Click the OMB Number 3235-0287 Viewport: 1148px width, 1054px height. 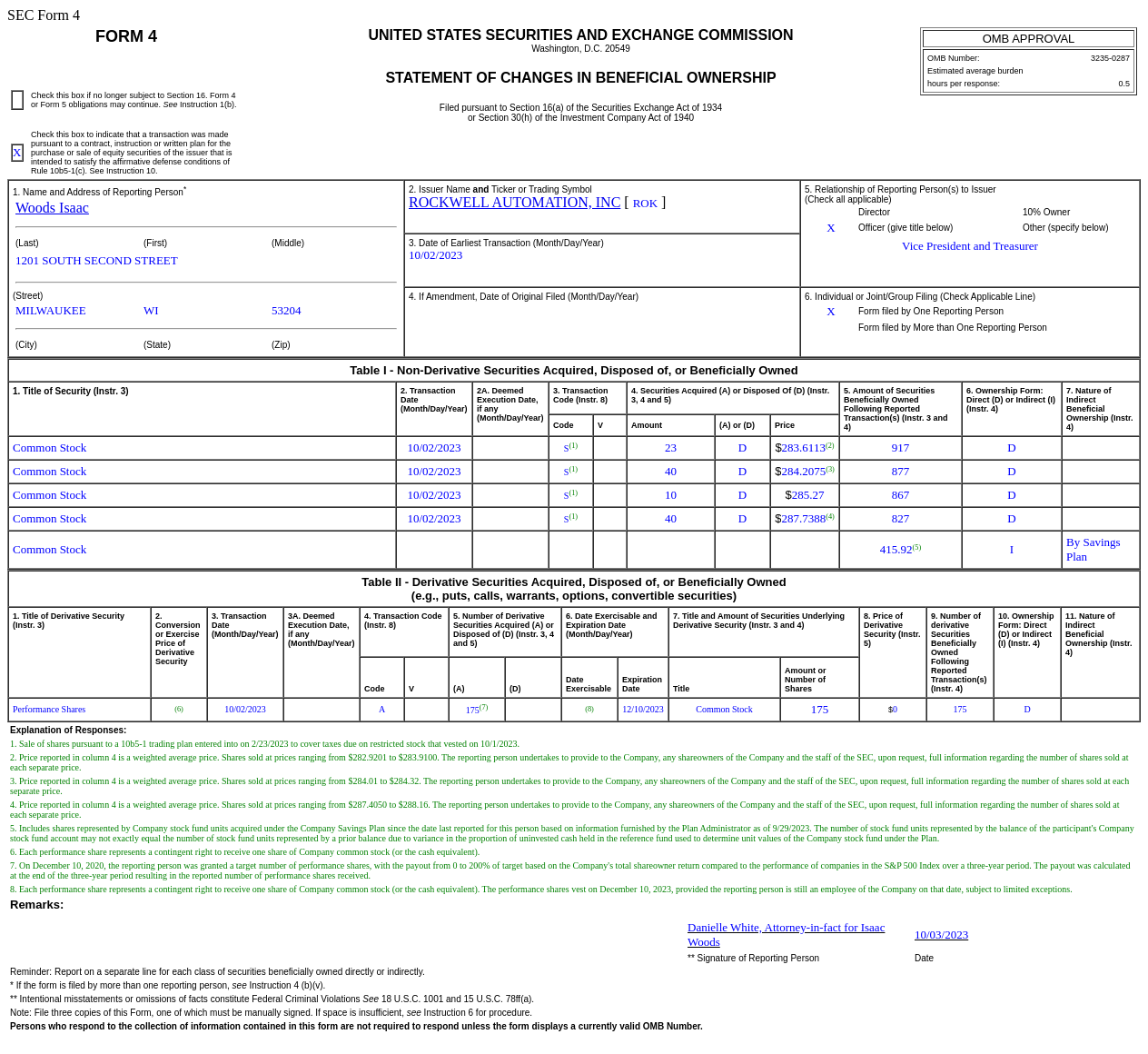click(x=1110, y=58)
